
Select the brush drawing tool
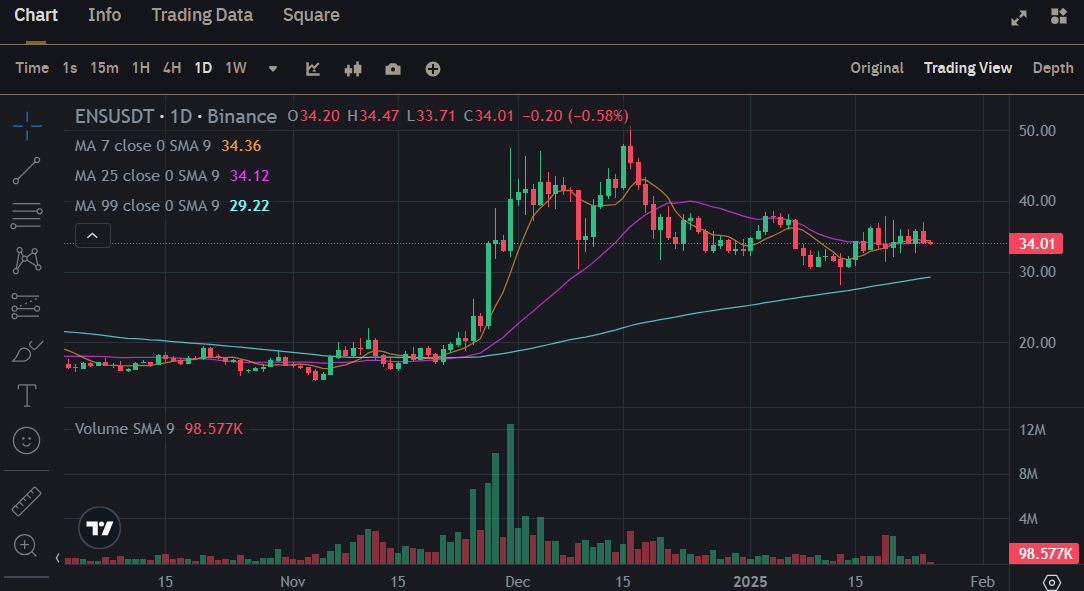tap(27, 351)
